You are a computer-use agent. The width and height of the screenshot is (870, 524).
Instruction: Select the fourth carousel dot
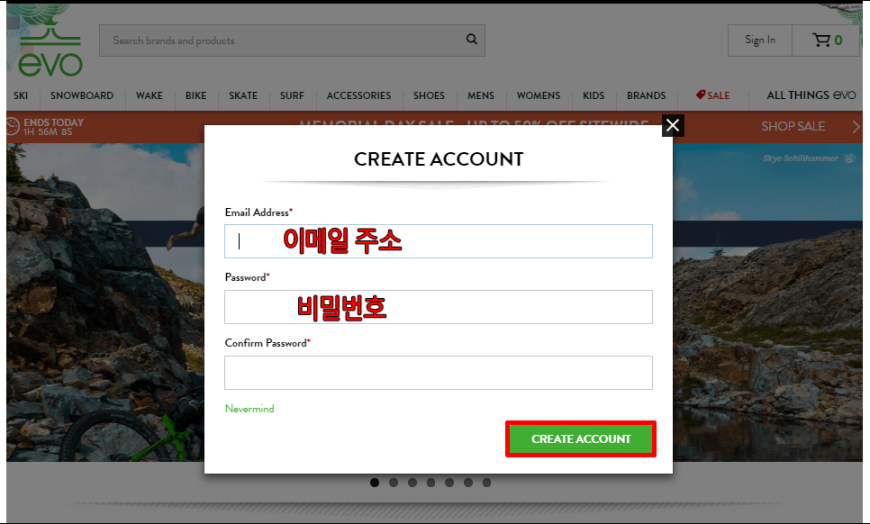tap(431, 482)
